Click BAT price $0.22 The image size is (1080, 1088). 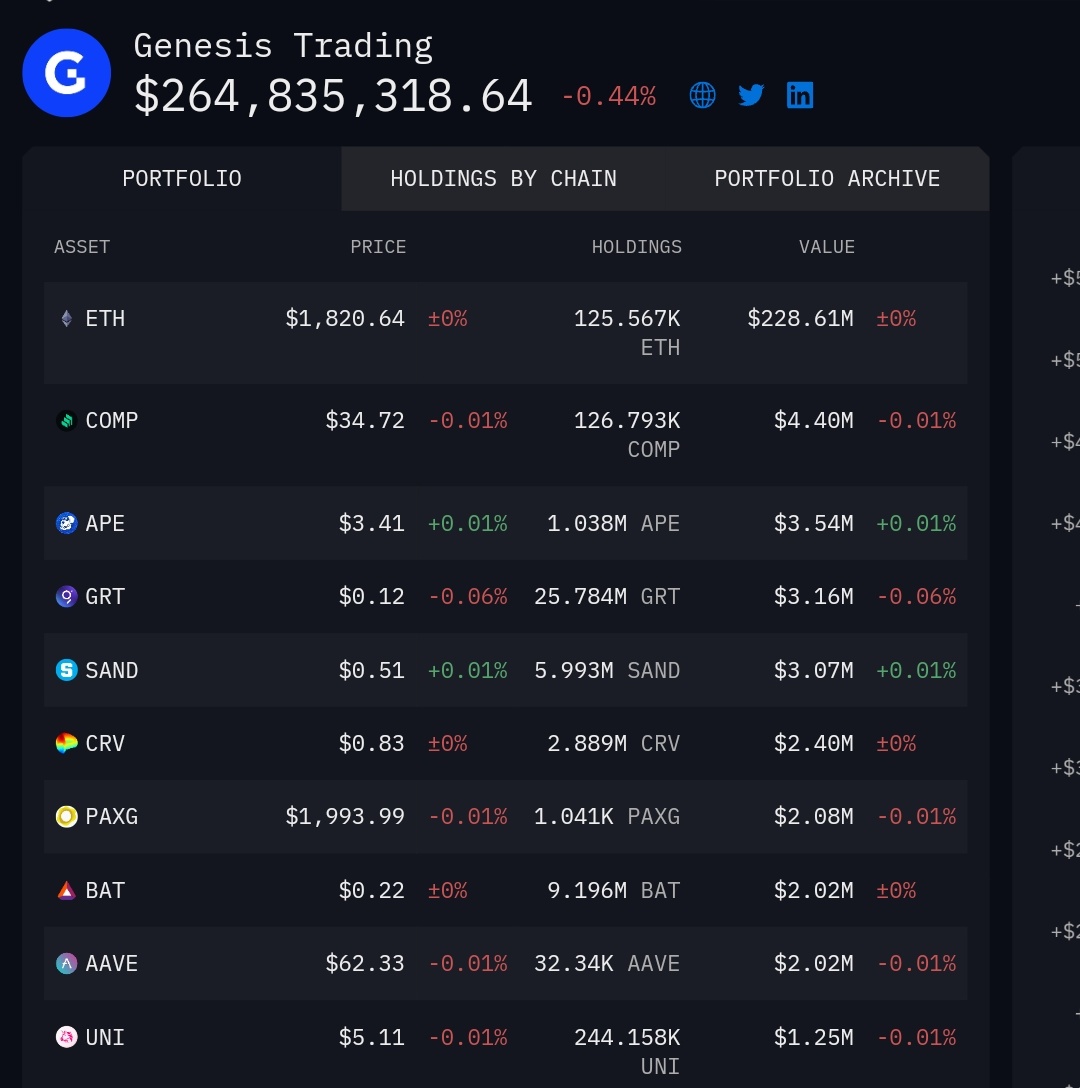pos(371,890)
